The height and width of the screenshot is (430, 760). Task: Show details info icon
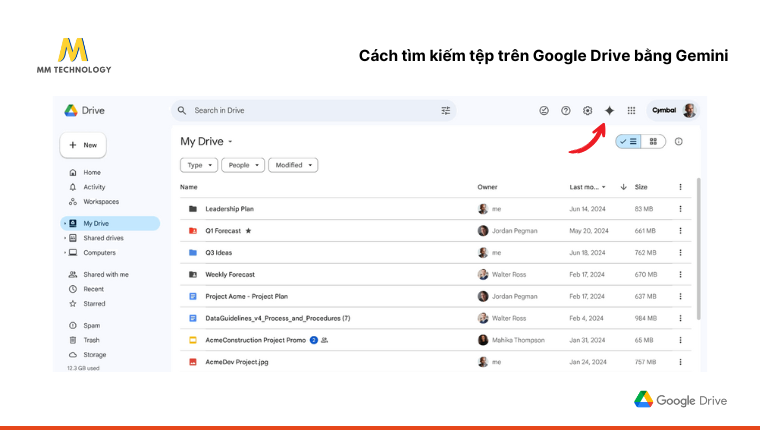point(679,142)
